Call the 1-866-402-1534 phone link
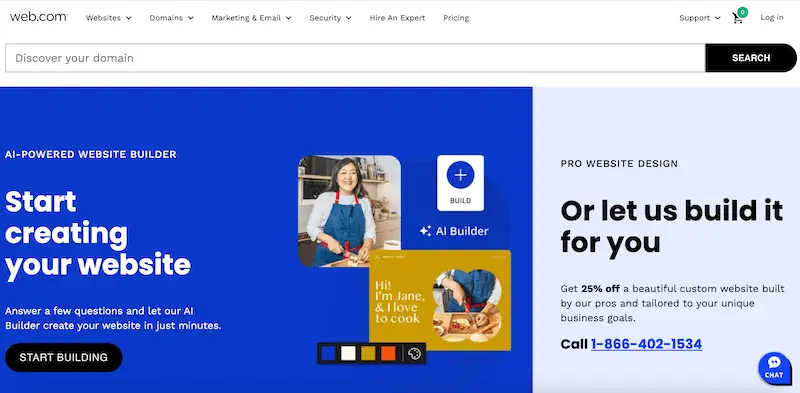The width and height of the screenshot is (800, 393). coord(646,344)
